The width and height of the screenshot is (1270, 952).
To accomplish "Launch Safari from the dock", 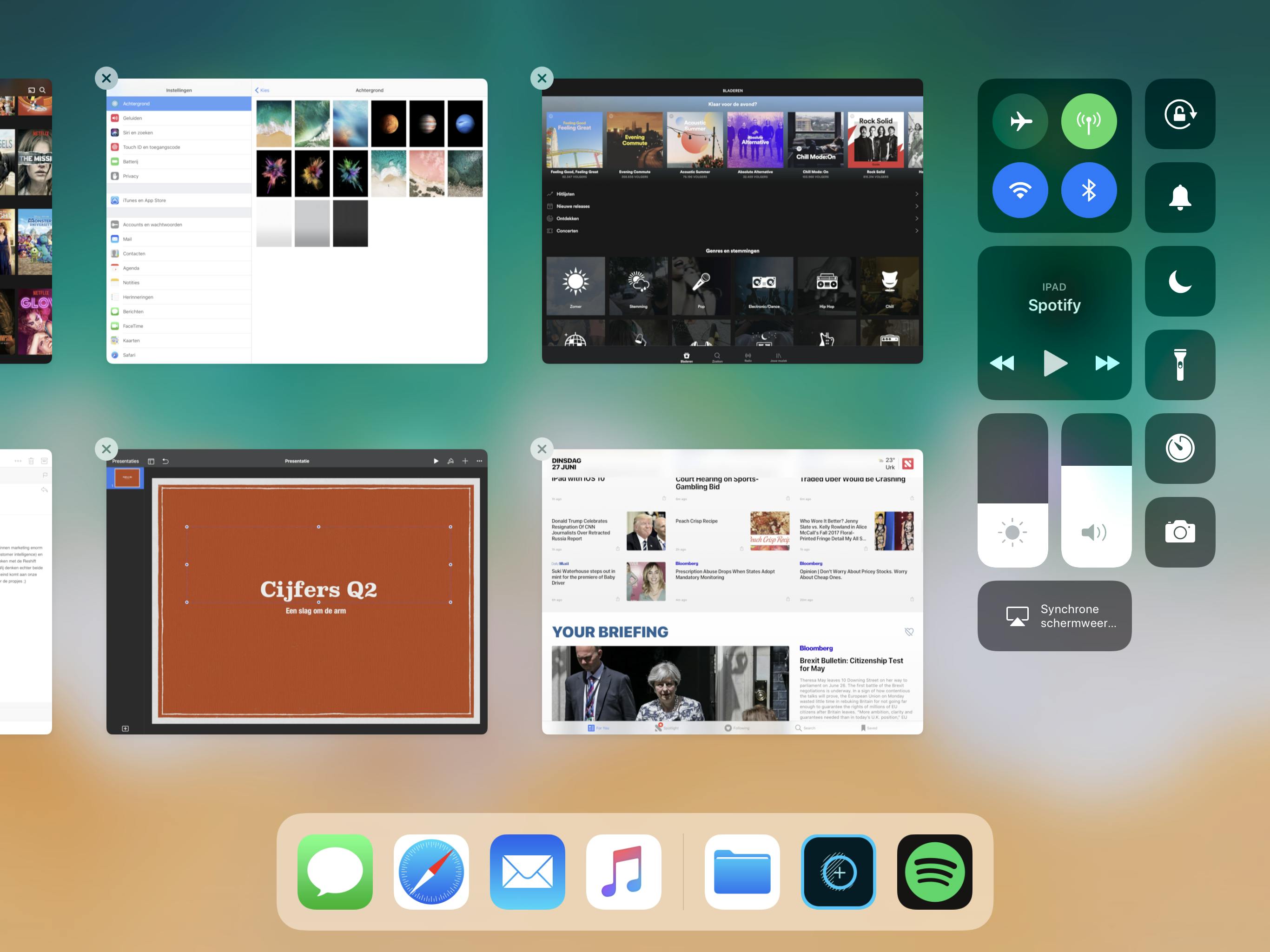I will click(431, 872).
